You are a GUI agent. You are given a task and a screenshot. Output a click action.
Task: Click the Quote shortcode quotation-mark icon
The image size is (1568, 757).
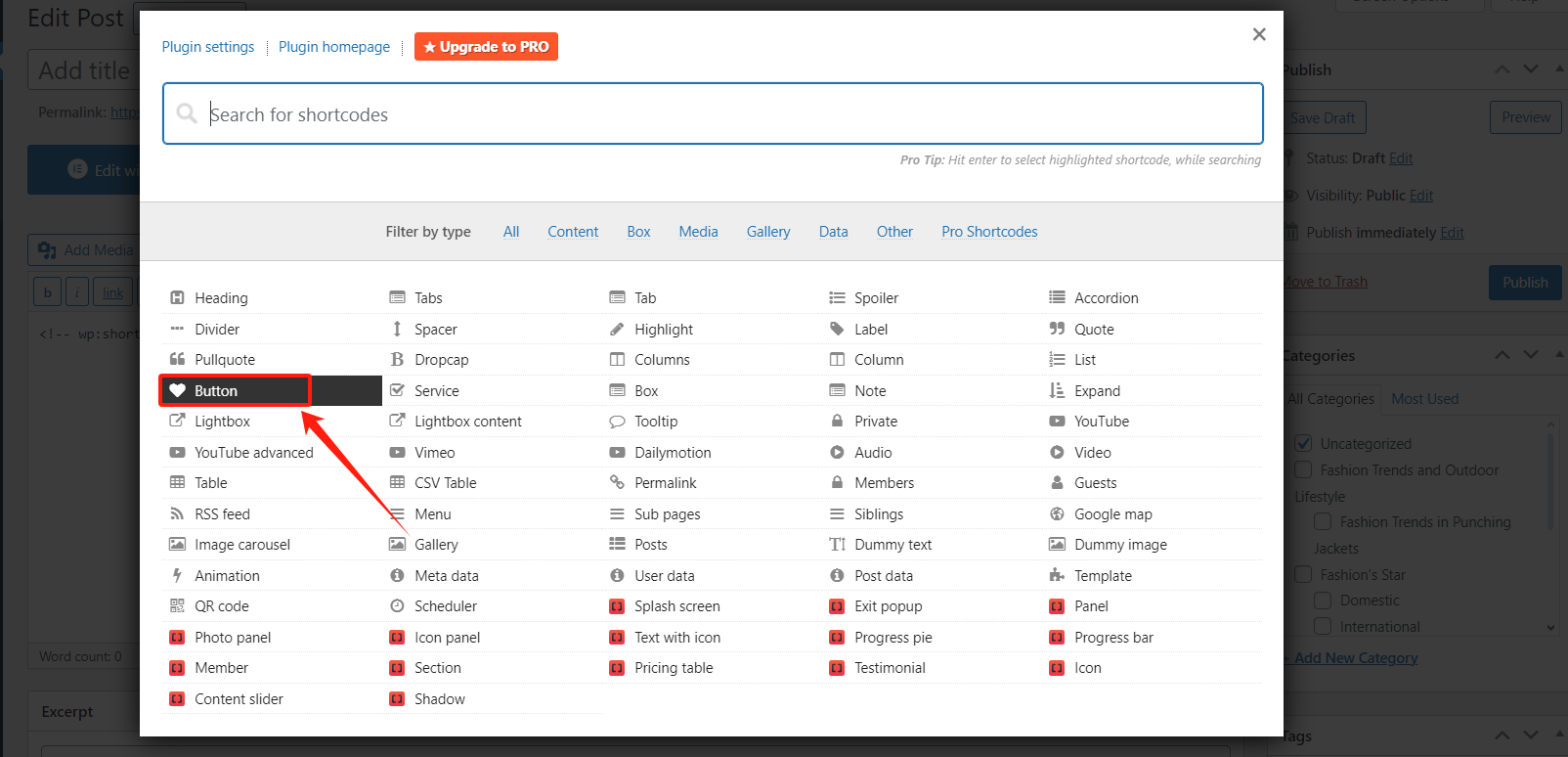coord(1057,330)
